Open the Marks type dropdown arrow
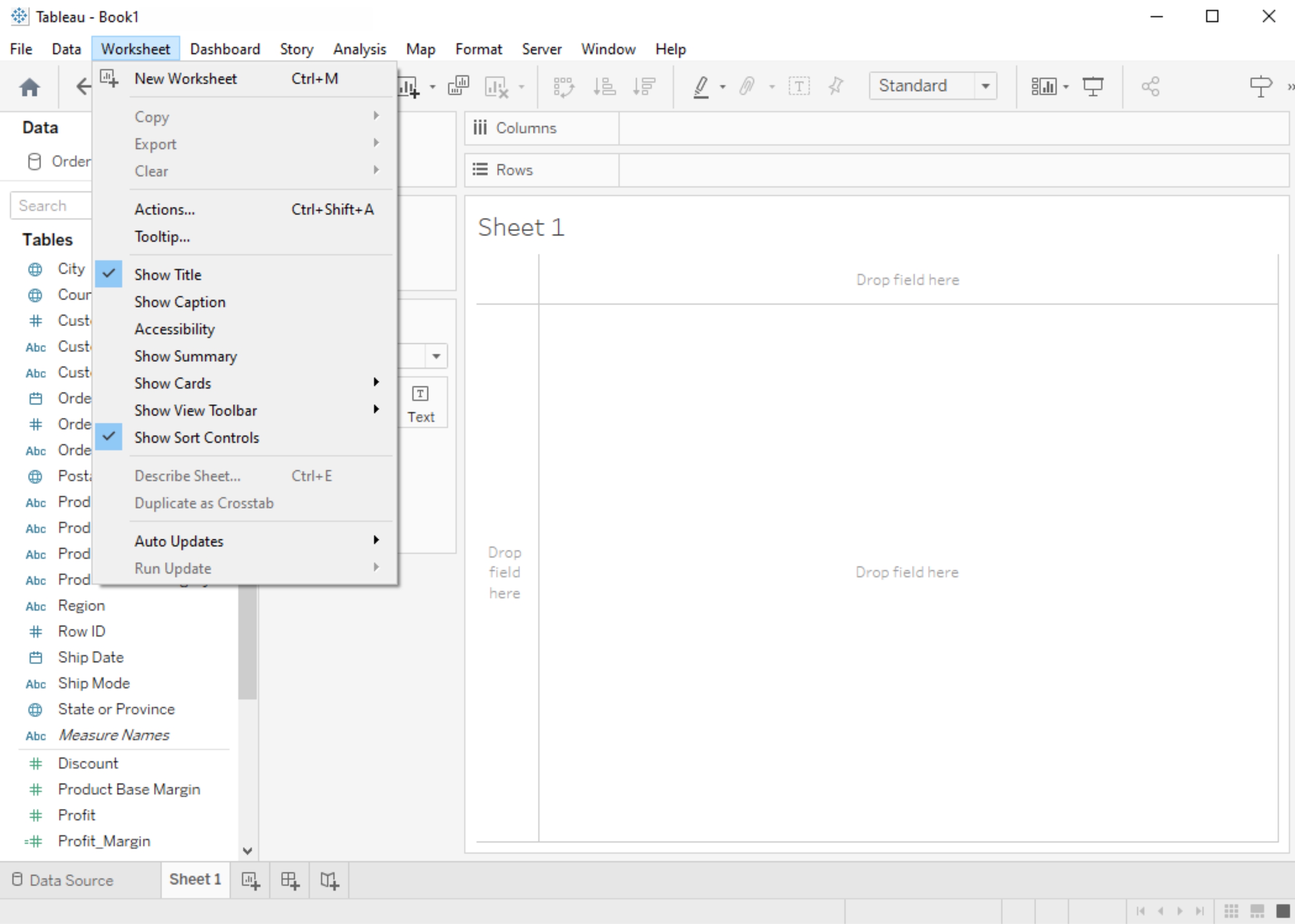Viewport: 1295px width, 924px height. [x=436, y=356]
